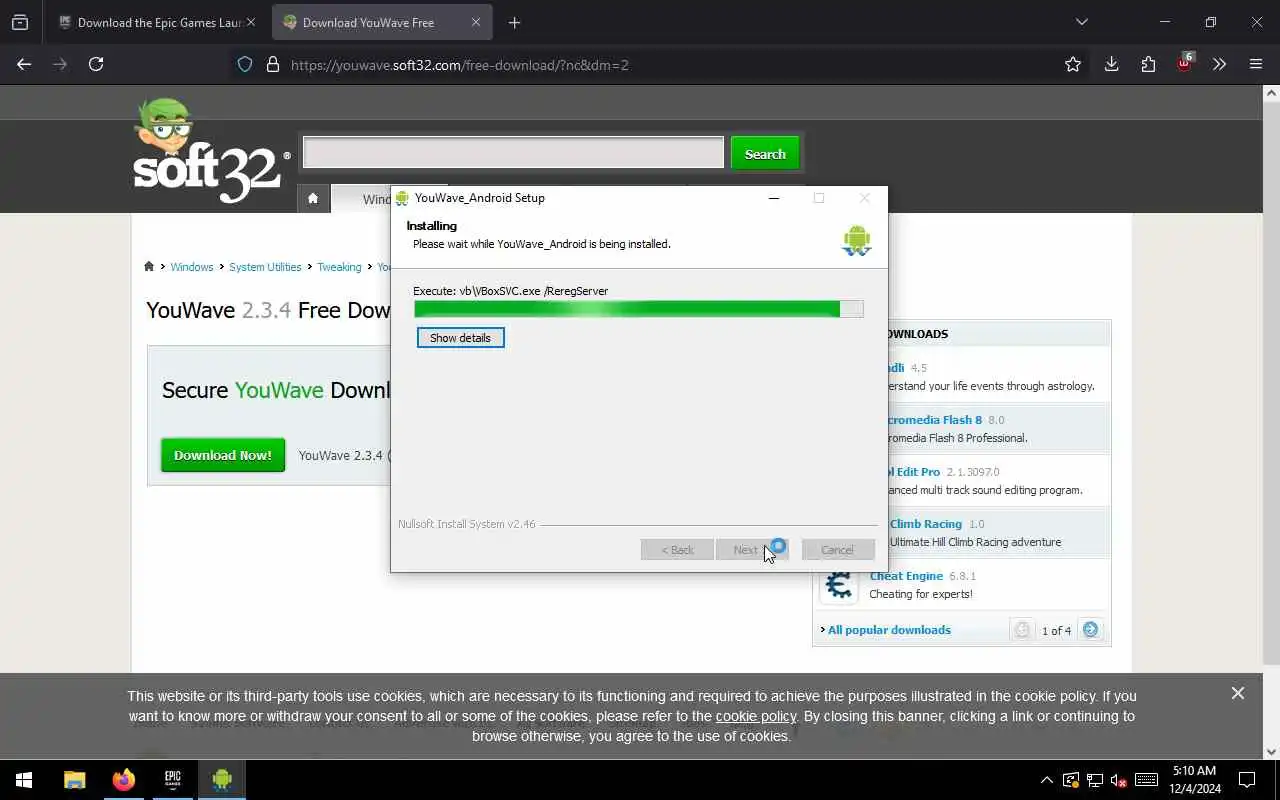Go to previous page of popular downloads
The width and height of the screenshot is (1280, 800).
click(1022, 630)
